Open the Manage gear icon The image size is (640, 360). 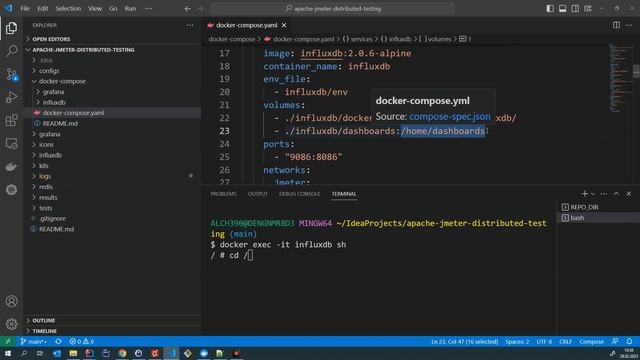pyautogui.click(x=11, y=324)
